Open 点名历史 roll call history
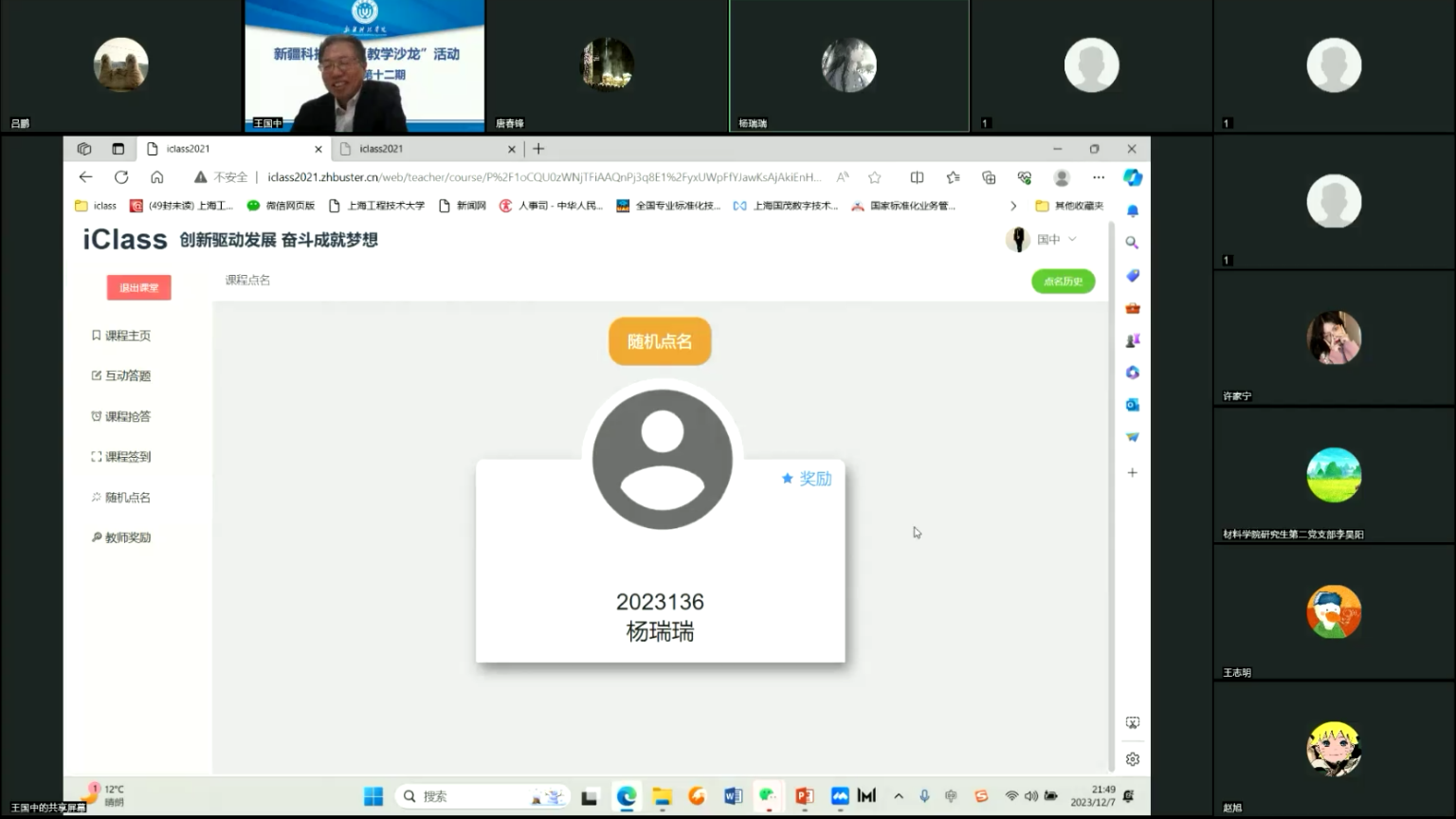Image resolution: width=1456 pixels, height=819 pixels. point(1063,282)
